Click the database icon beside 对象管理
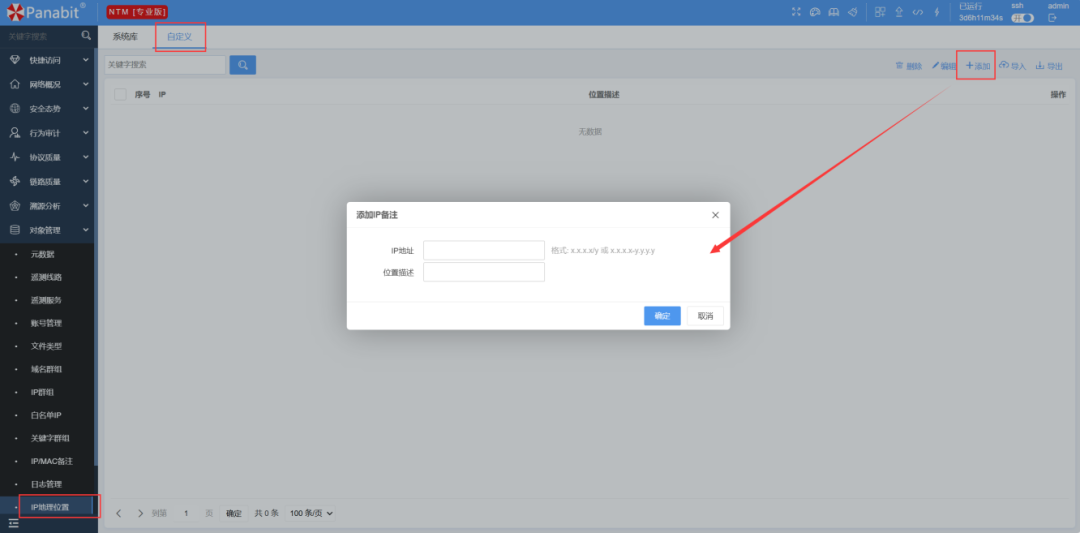Screen dimensions: 1080x533 coord(15,230)
